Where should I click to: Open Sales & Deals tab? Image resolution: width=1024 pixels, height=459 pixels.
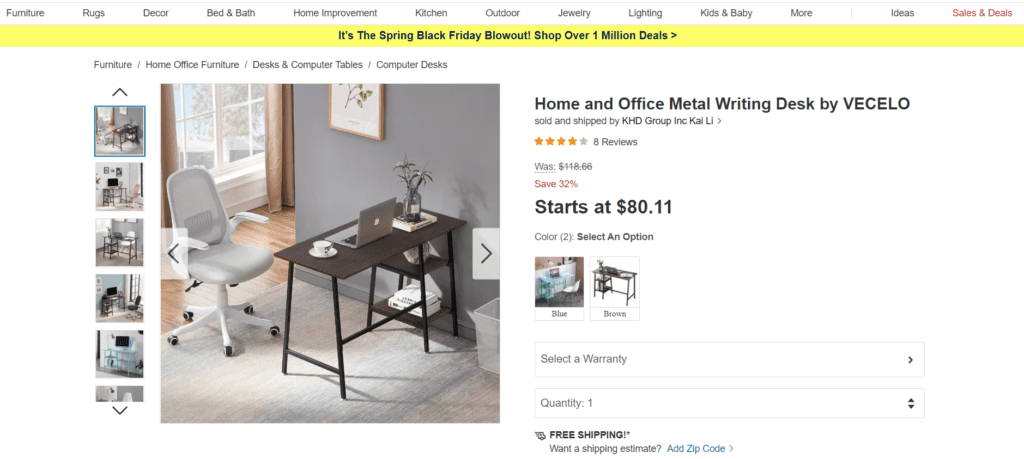tap(982, 13)
